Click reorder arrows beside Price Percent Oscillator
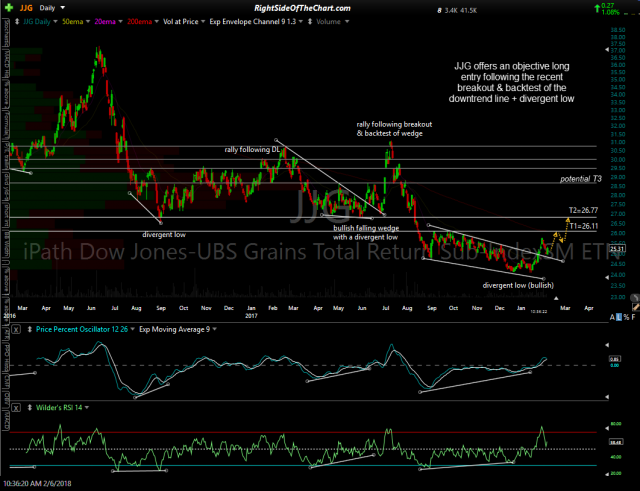Viewport: 640px width, 491px height. [30, 329]
